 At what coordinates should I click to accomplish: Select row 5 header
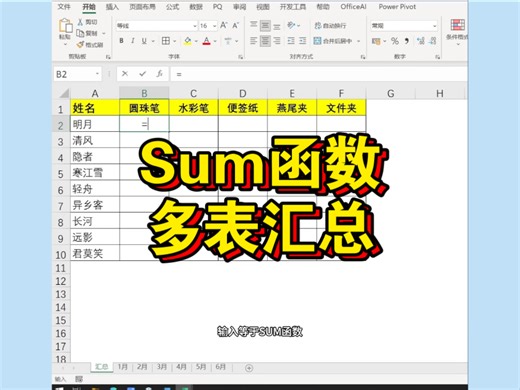point(61,173)
